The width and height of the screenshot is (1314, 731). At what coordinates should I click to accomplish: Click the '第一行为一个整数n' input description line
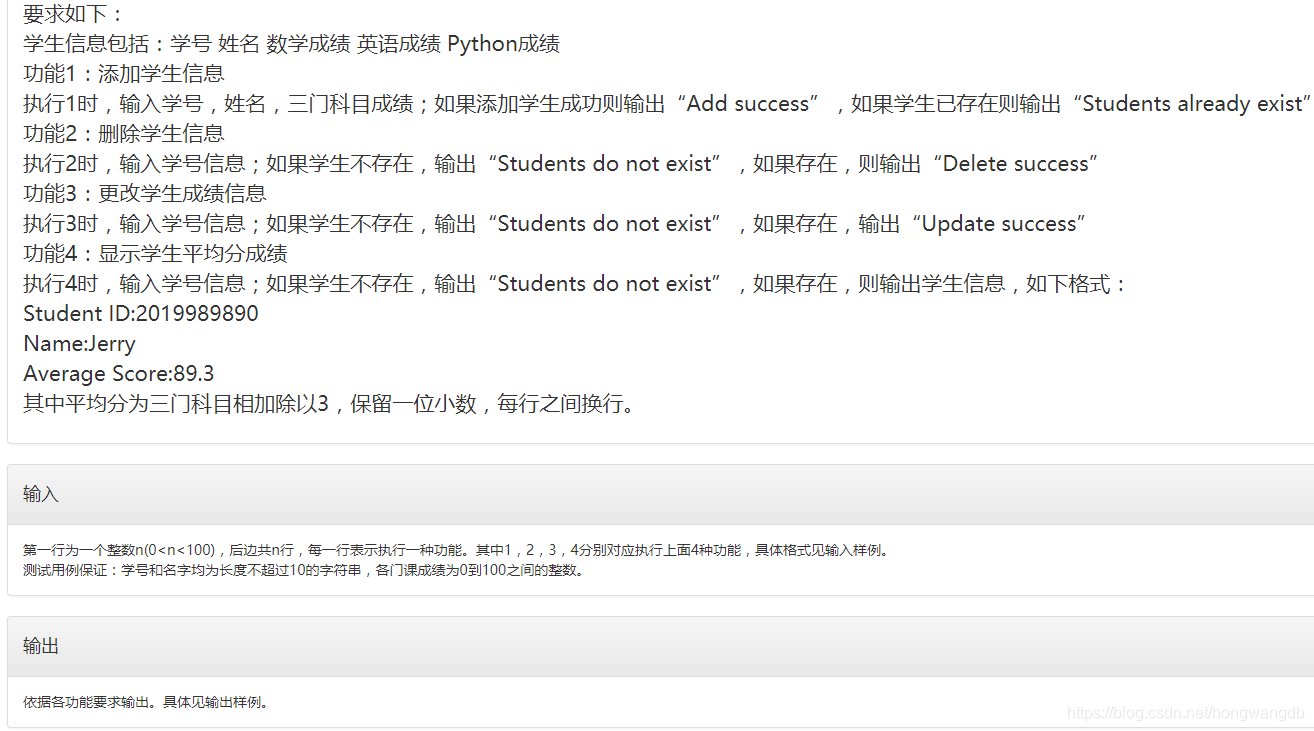456,550
